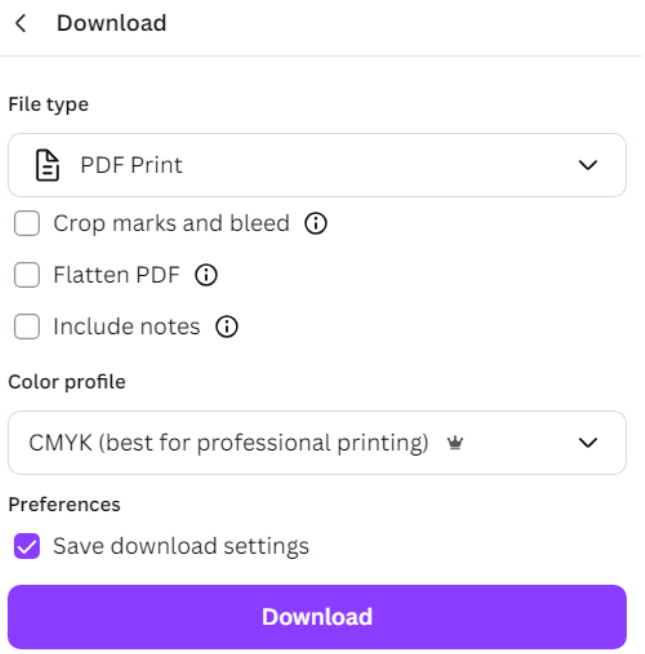Screen dimensions: 645x654
Task: Open the Color profile chevron arrow
Action: click(x=588, y=443)
